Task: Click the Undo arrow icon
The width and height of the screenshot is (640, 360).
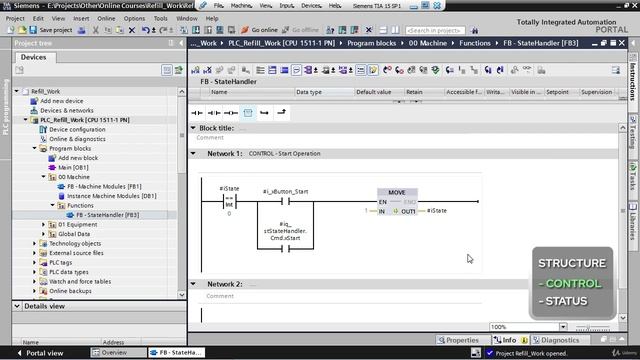Action: [x=145, y=30]
